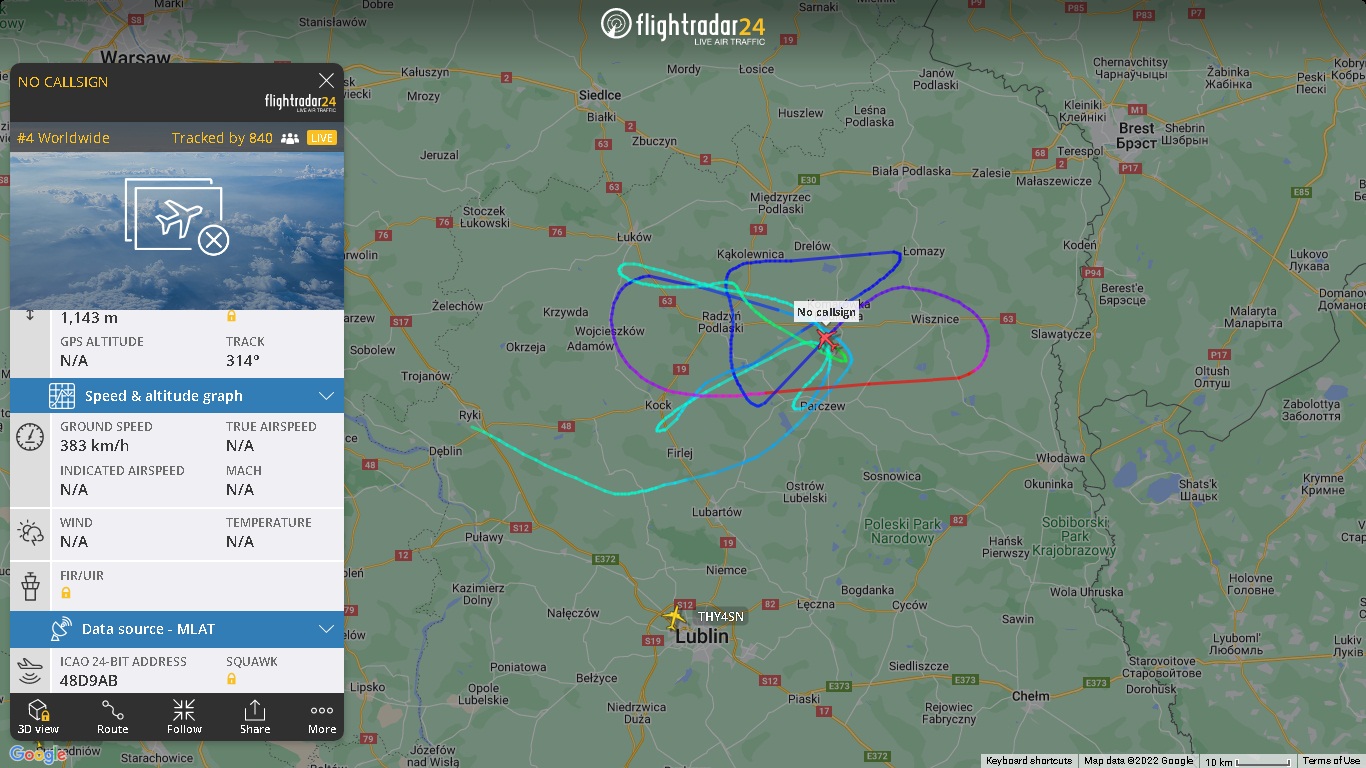1366x768 pixels.
Task: Click the Flightradar24 logo at top
Action: (x=683, y=25)
